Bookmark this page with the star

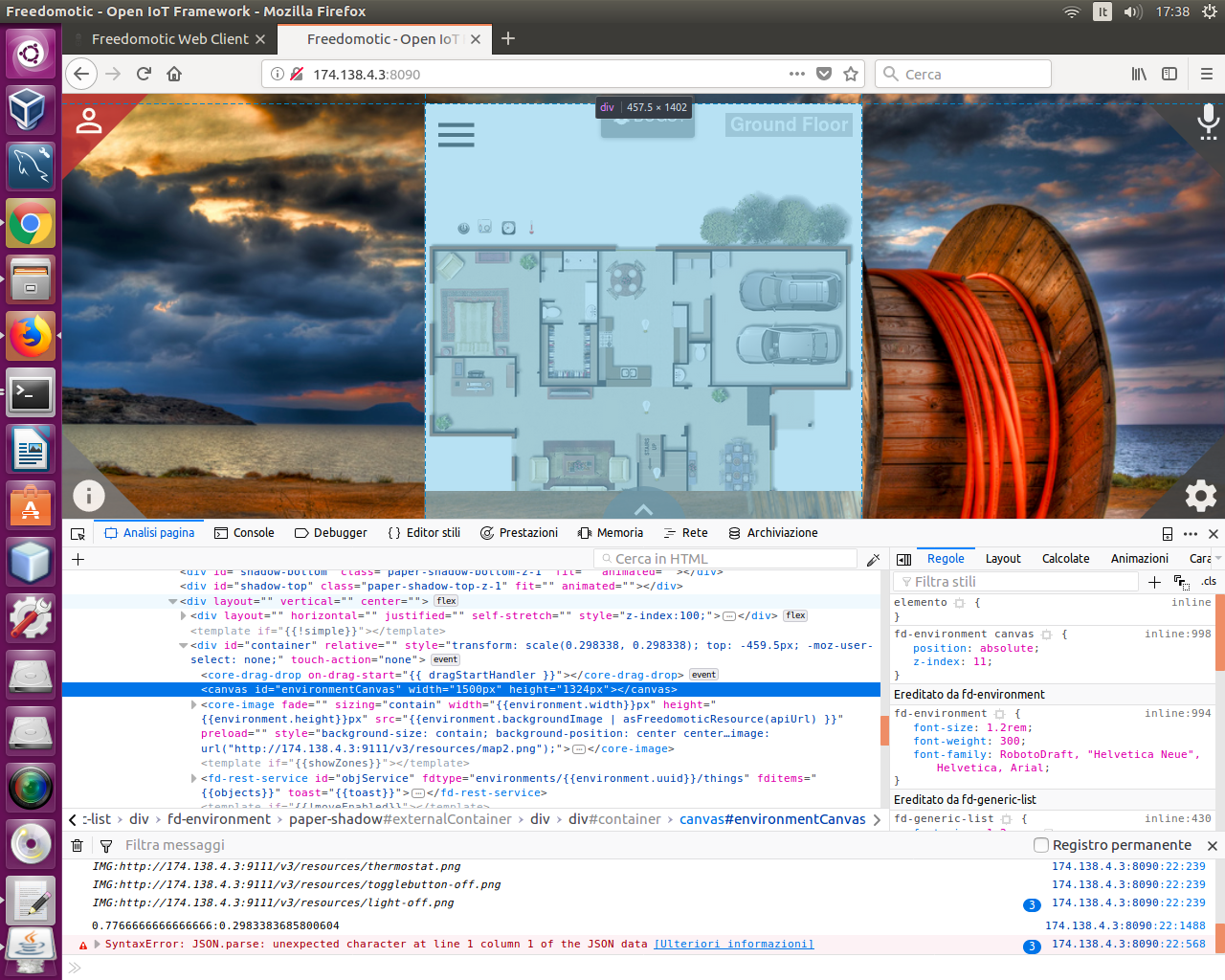(x=851, y=74)
